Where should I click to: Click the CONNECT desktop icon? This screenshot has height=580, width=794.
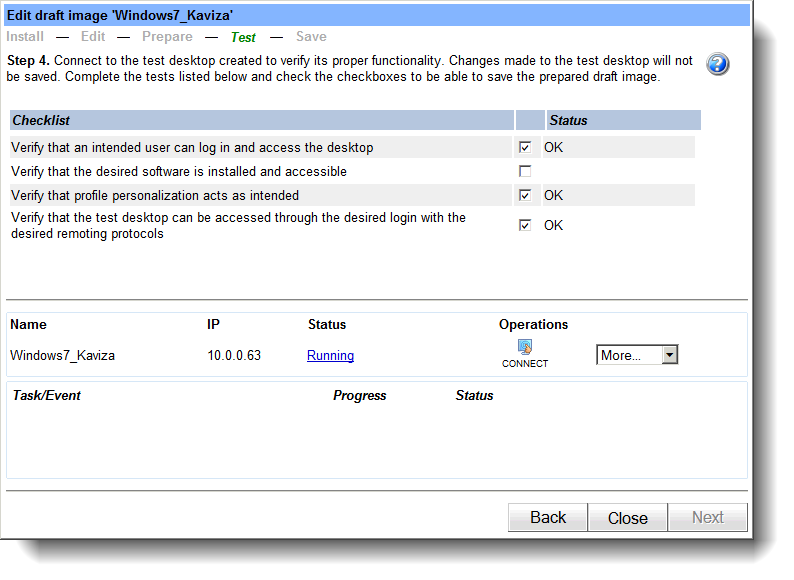click(525, 353)
